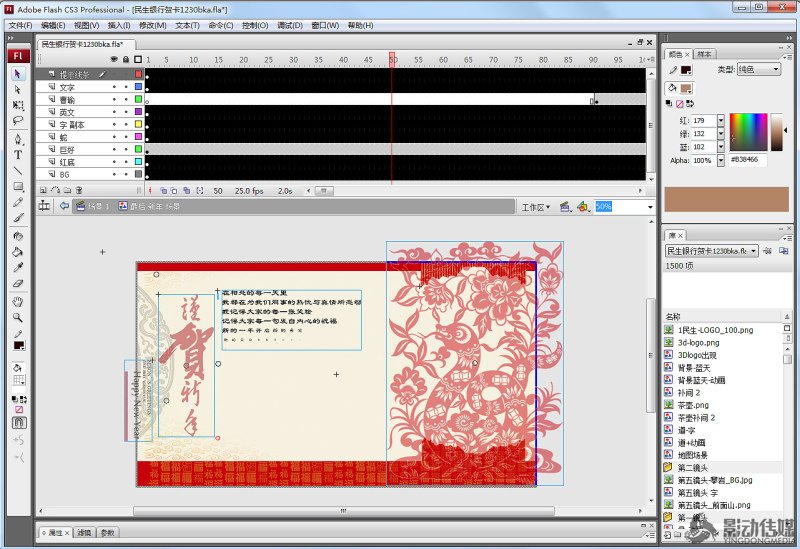This screenshot has width=800, height=549.
Task: Open the stage zoom 50% dropdown
Action: pyautogui.click(x=650, y=207)
